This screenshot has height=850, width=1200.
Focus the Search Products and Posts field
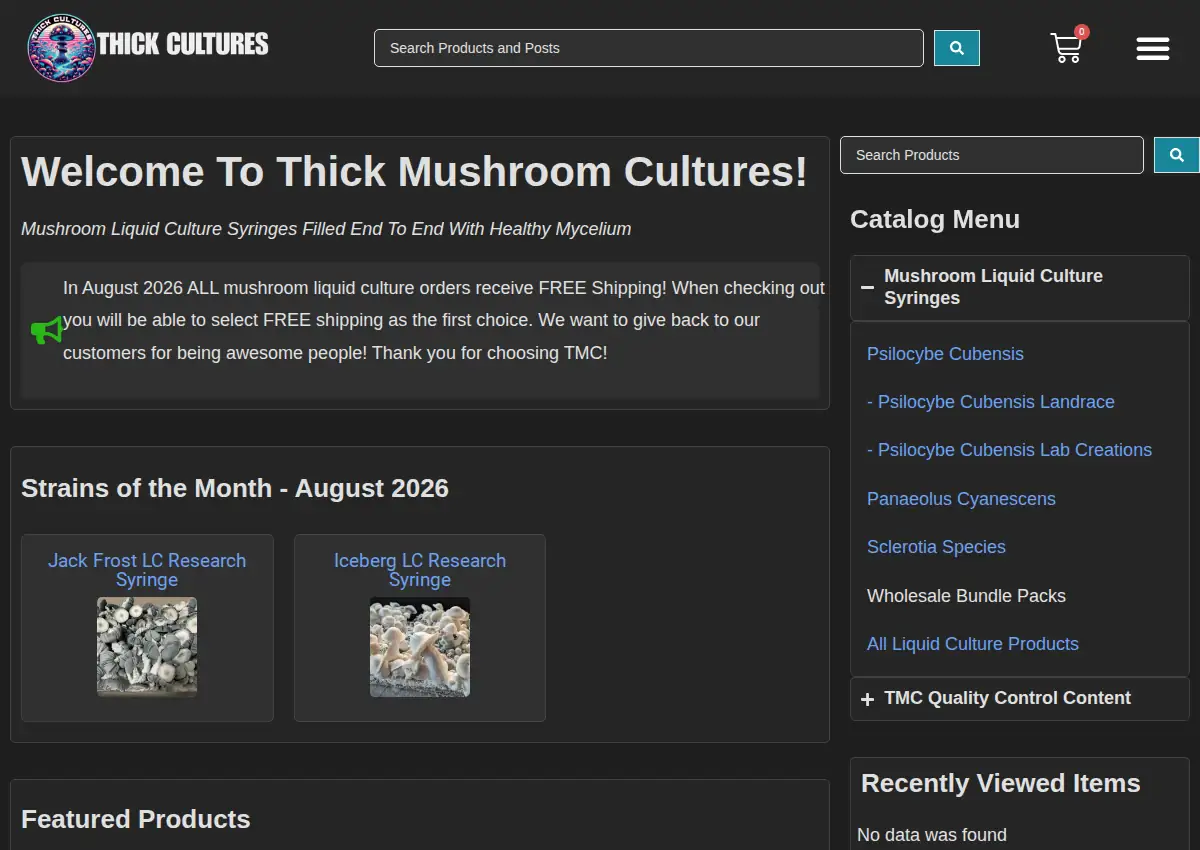(x=649, y=48)
